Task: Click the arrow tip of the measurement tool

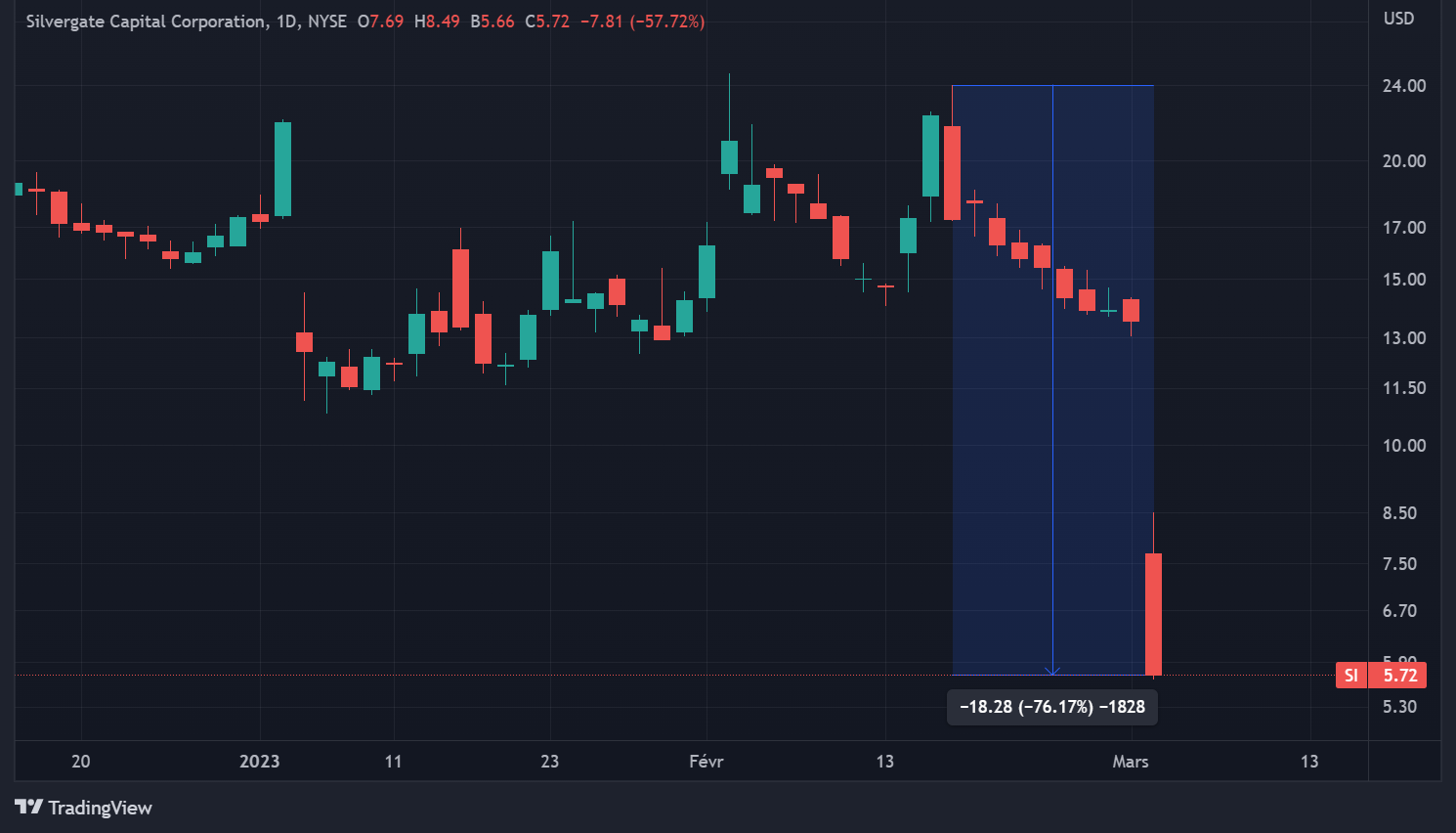Action: [1052, 672]
